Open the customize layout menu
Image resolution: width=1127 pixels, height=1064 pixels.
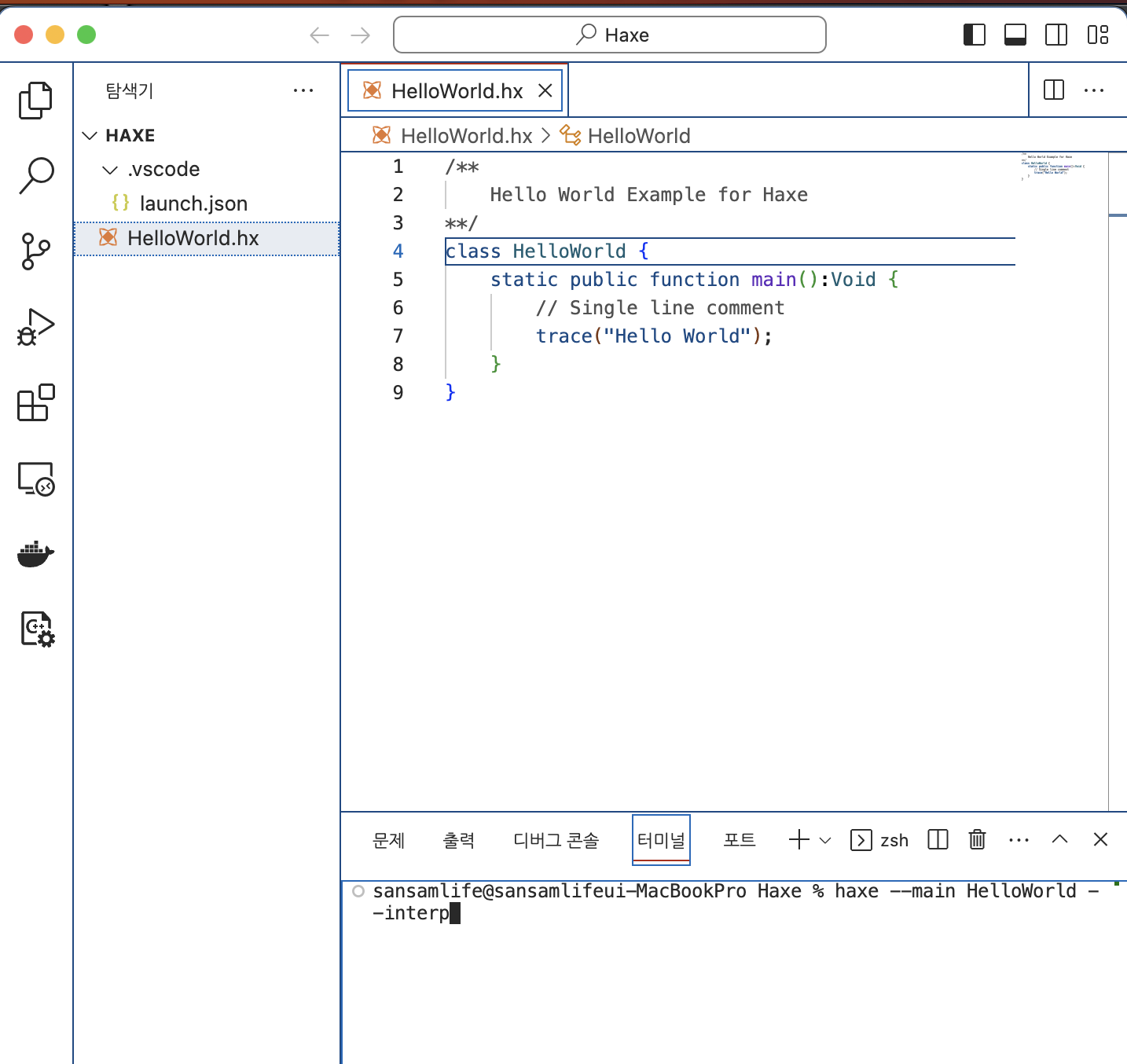pyautogui.click(x=1098, y=35)
